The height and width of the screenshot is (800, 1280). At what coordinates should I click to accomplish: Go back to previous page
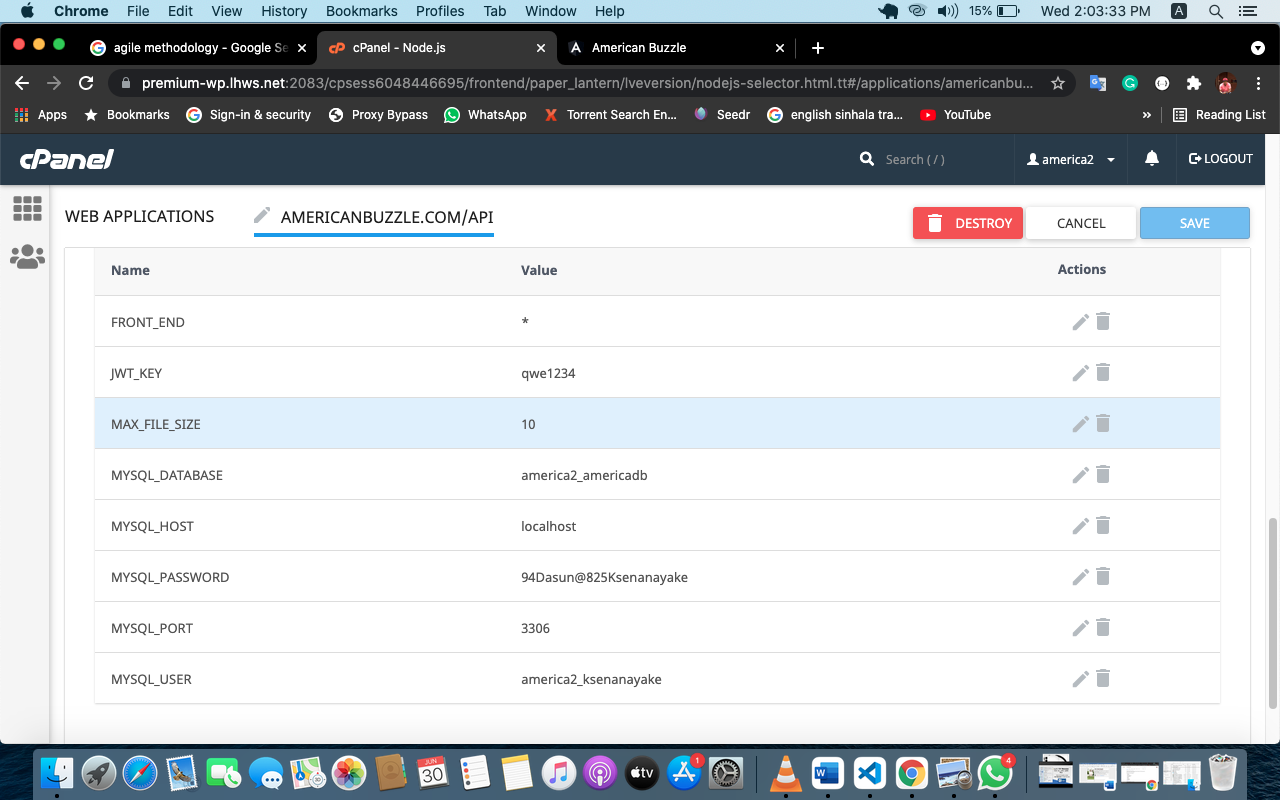[22, 83]
